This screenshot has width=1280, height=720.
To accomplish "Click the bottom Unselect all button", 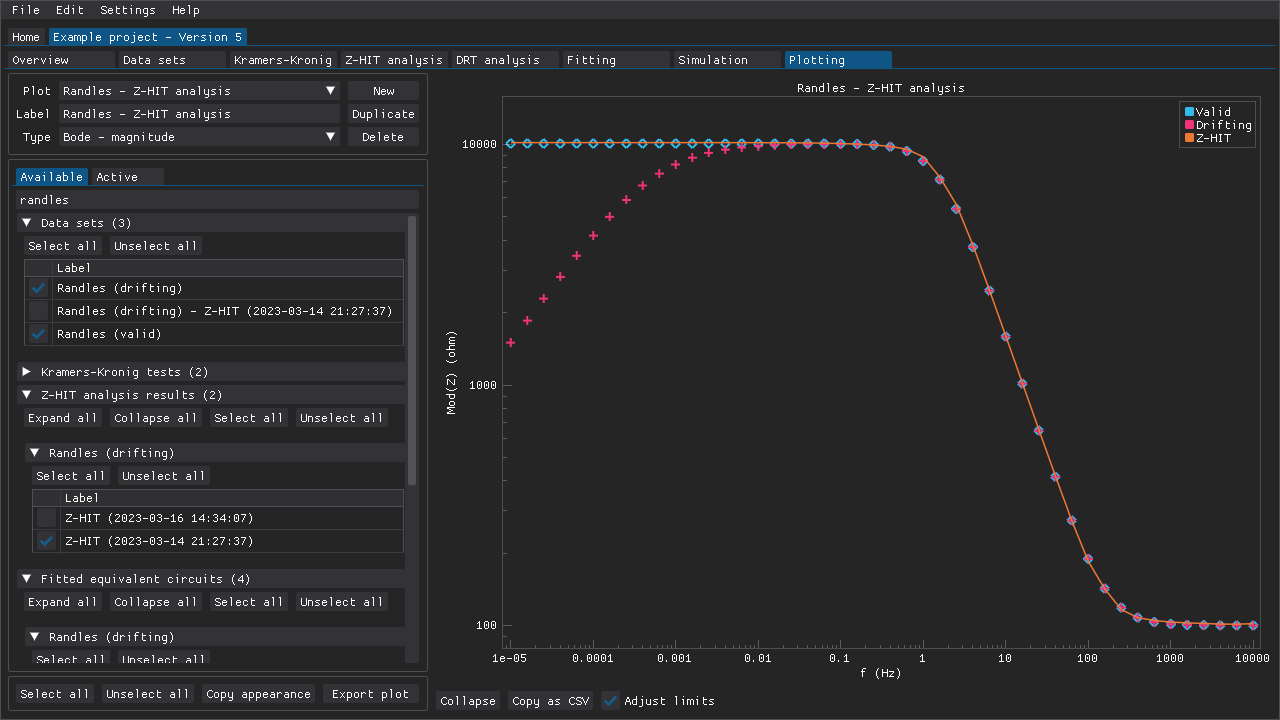I will coord(148,694).
